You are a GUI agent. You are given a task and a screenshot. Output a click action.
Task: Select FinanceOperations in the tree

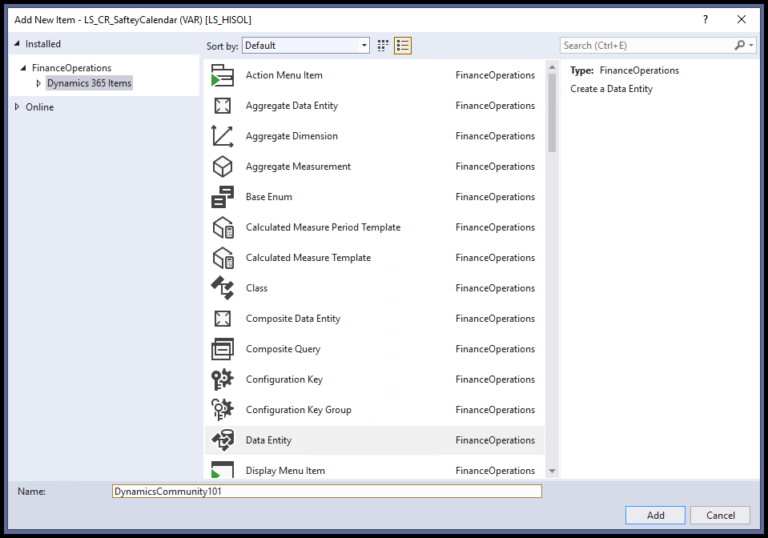tap(71, 67)
